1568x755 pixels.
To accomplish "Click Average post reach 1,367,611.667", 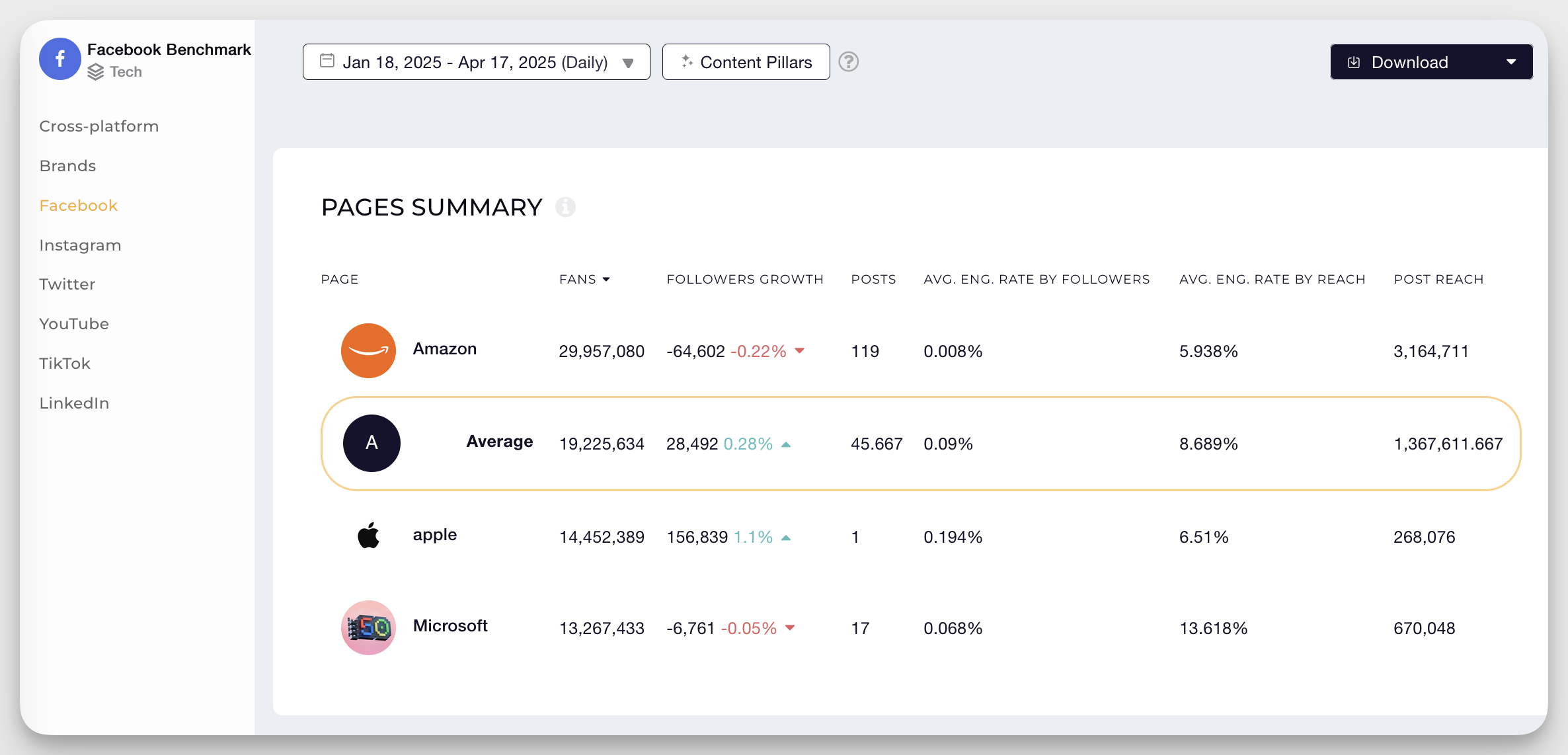I will pyautogui.click(x=1448, y=444).
